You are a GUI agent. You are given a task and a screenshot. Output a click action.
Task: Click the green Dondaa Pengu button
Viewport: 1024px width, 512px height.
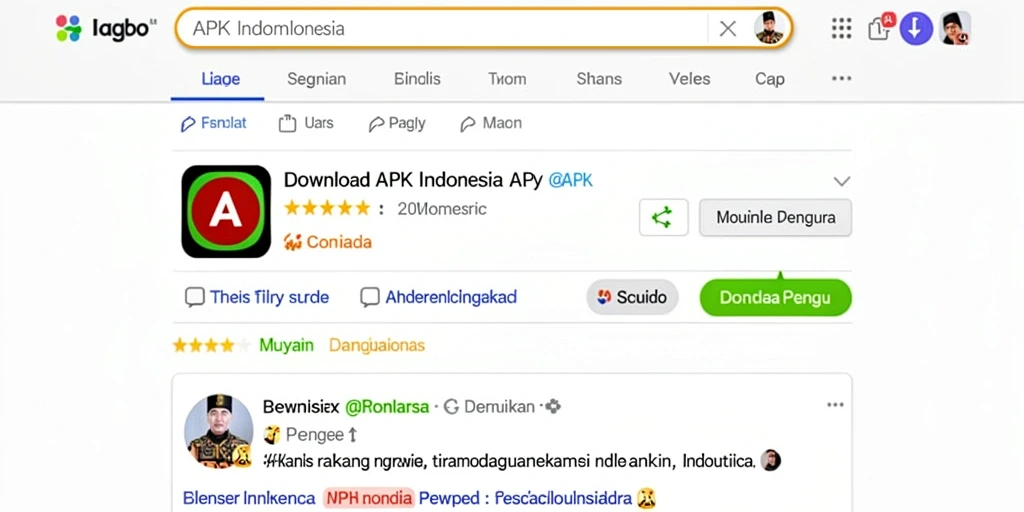[x=775, y=298]
